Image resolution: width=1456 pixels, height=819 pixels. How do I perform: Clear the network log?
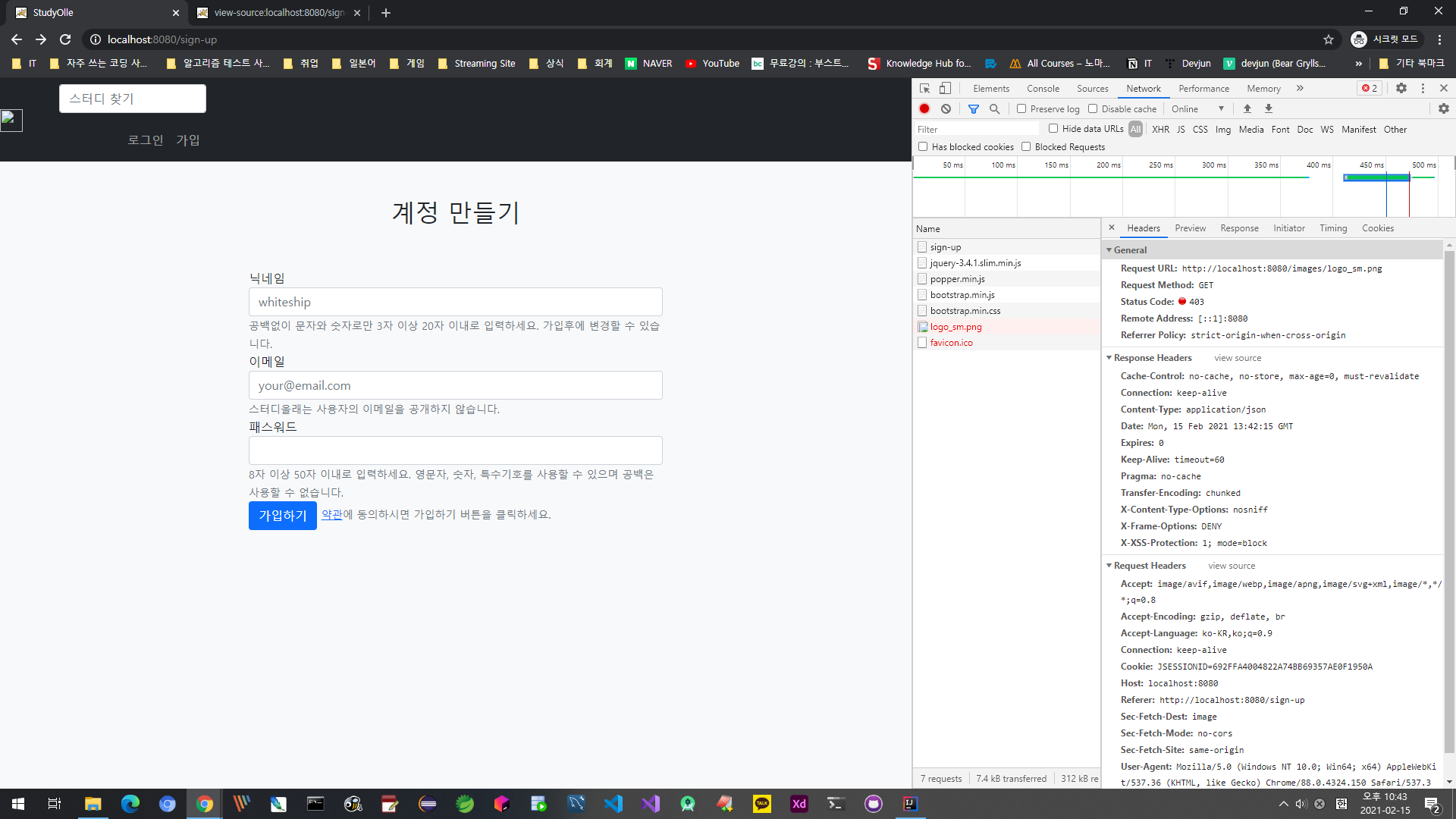point(946,108)
